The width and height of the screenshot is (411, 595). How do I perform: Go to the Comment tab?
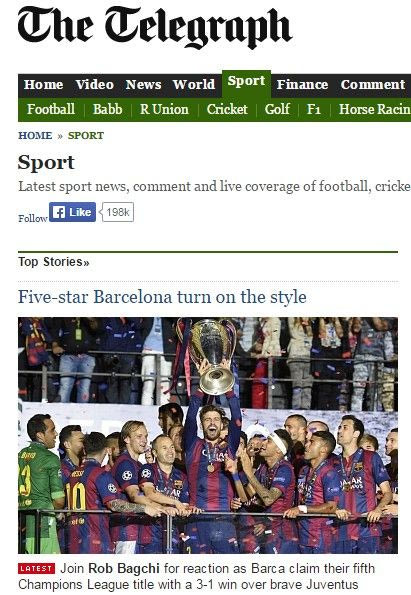point(373,85)
